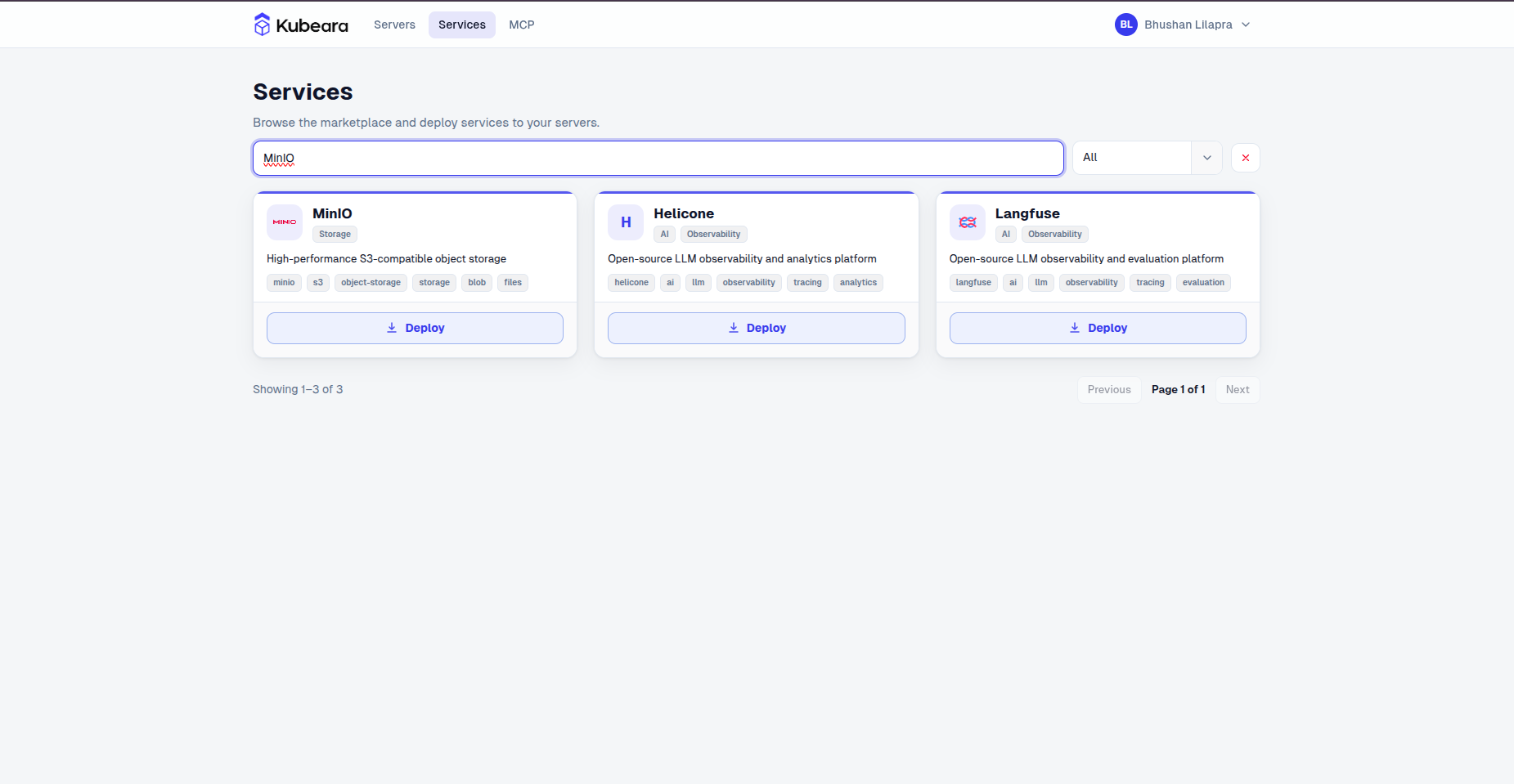Open the Bhushan Lilapra account menu chevron
The width and height of the screenshot is (1514, 784).
tap(1246, 25)
